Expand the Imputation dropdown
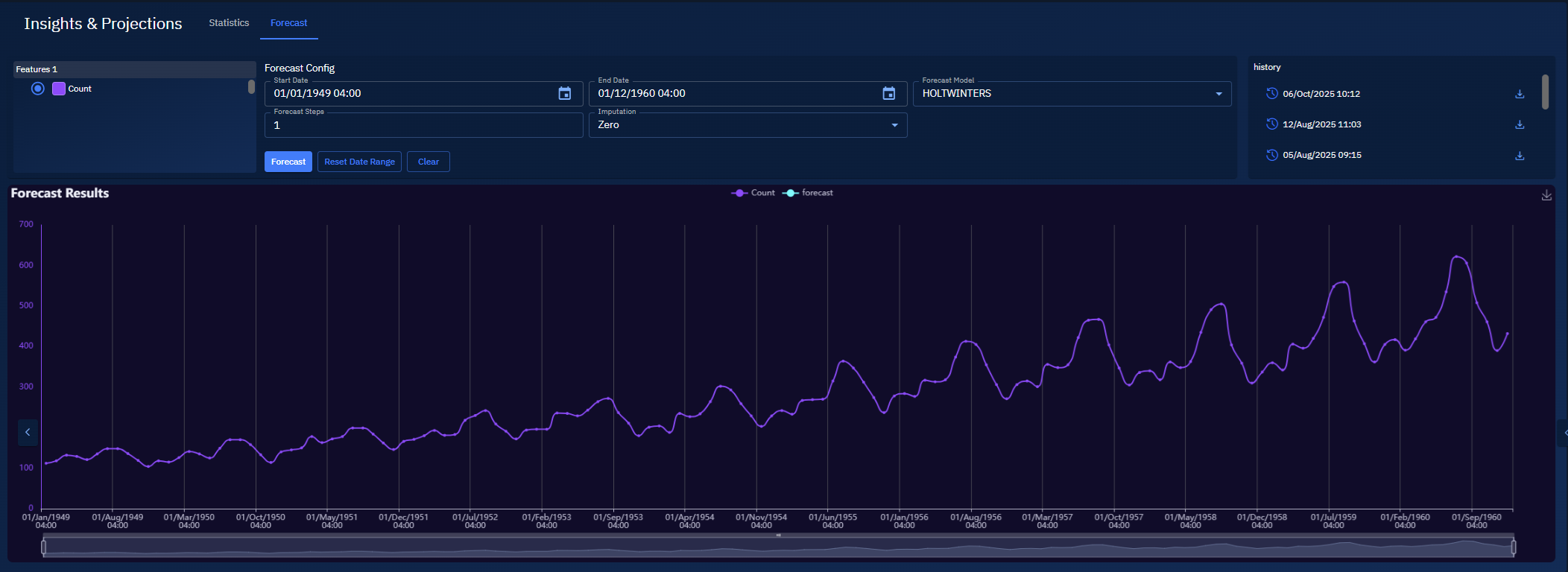 [894, 125]
